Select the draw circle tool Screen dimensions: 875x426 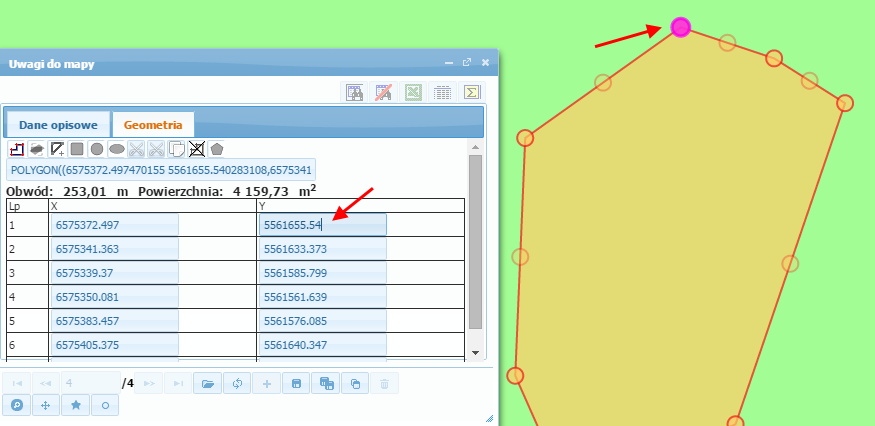97,149
